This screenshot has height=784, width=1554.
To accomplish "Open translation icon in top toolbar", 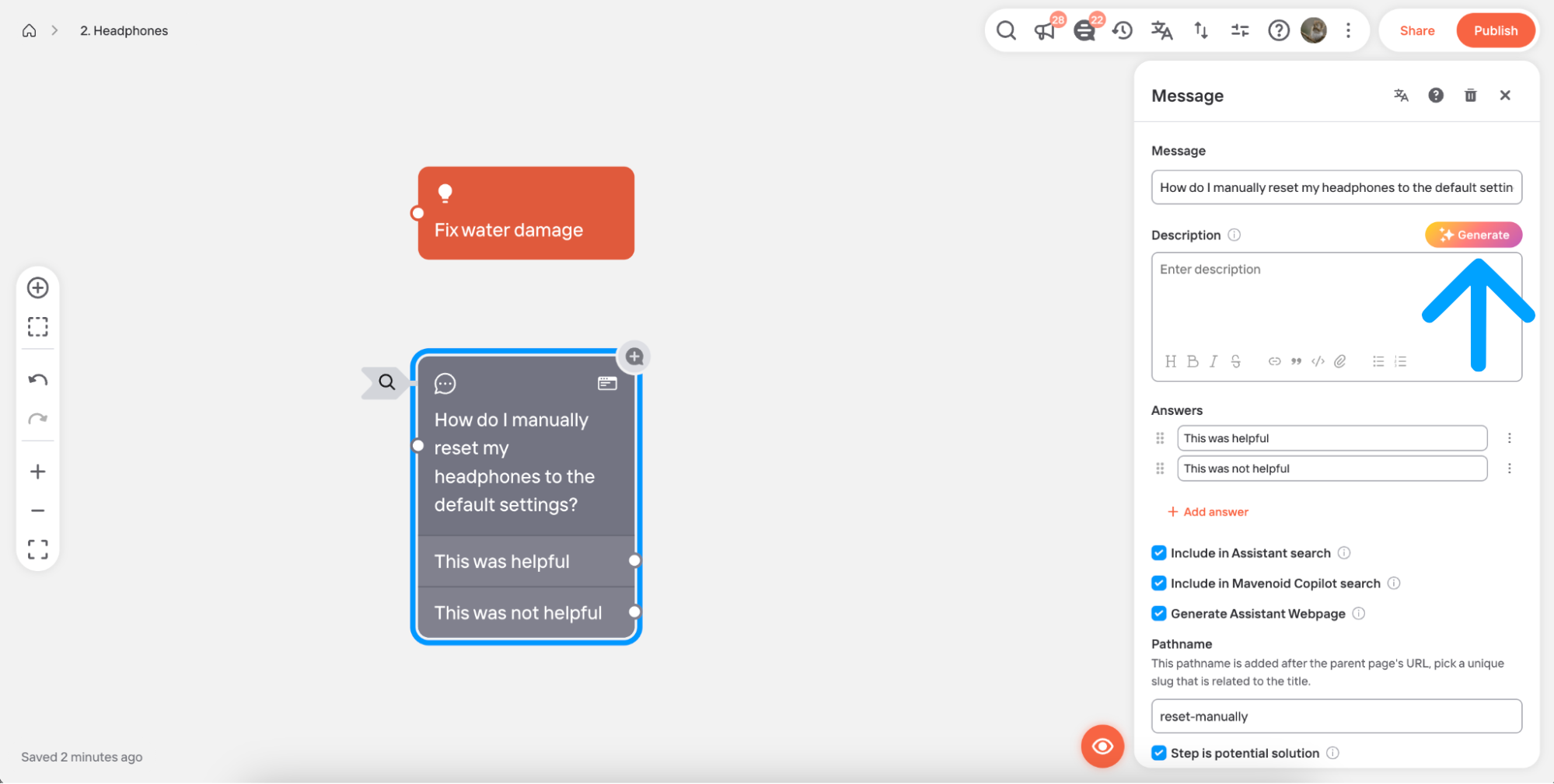I will click(1161, 30).
